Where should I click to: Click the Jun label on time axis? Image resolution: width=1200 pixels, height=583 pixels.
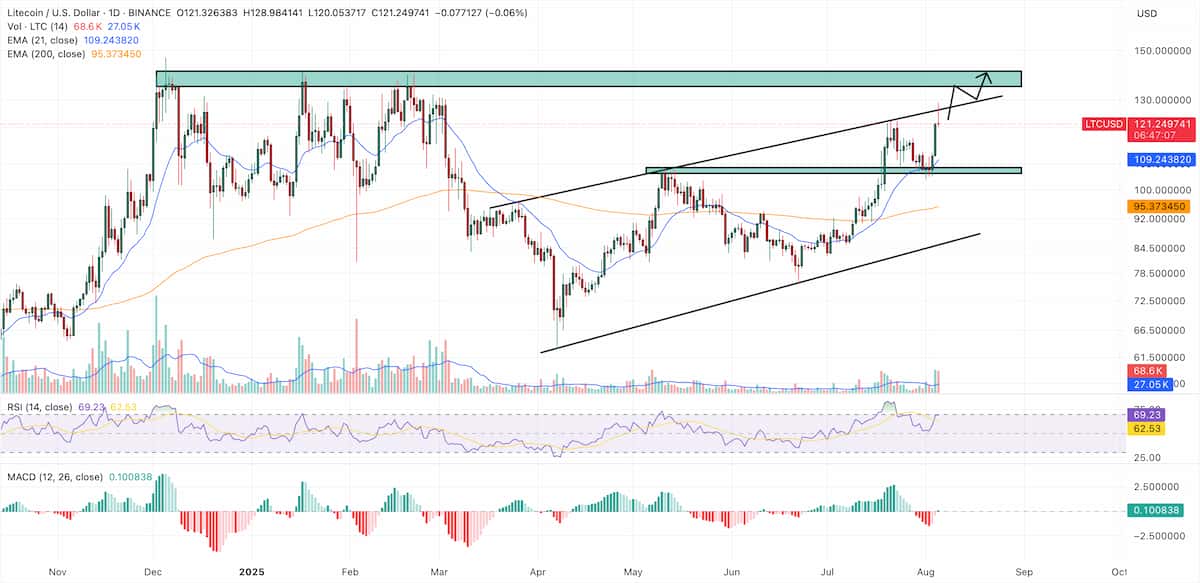tap(733, 572)
